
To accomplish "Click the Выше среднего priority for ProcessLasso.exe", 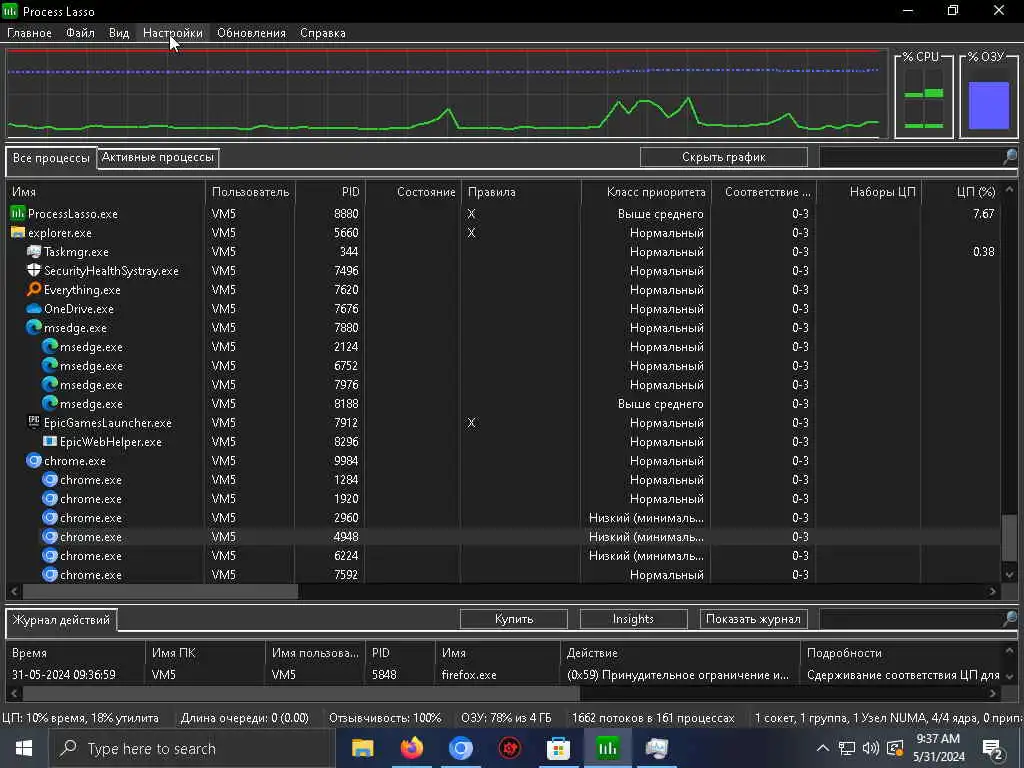I will [660, 214].
